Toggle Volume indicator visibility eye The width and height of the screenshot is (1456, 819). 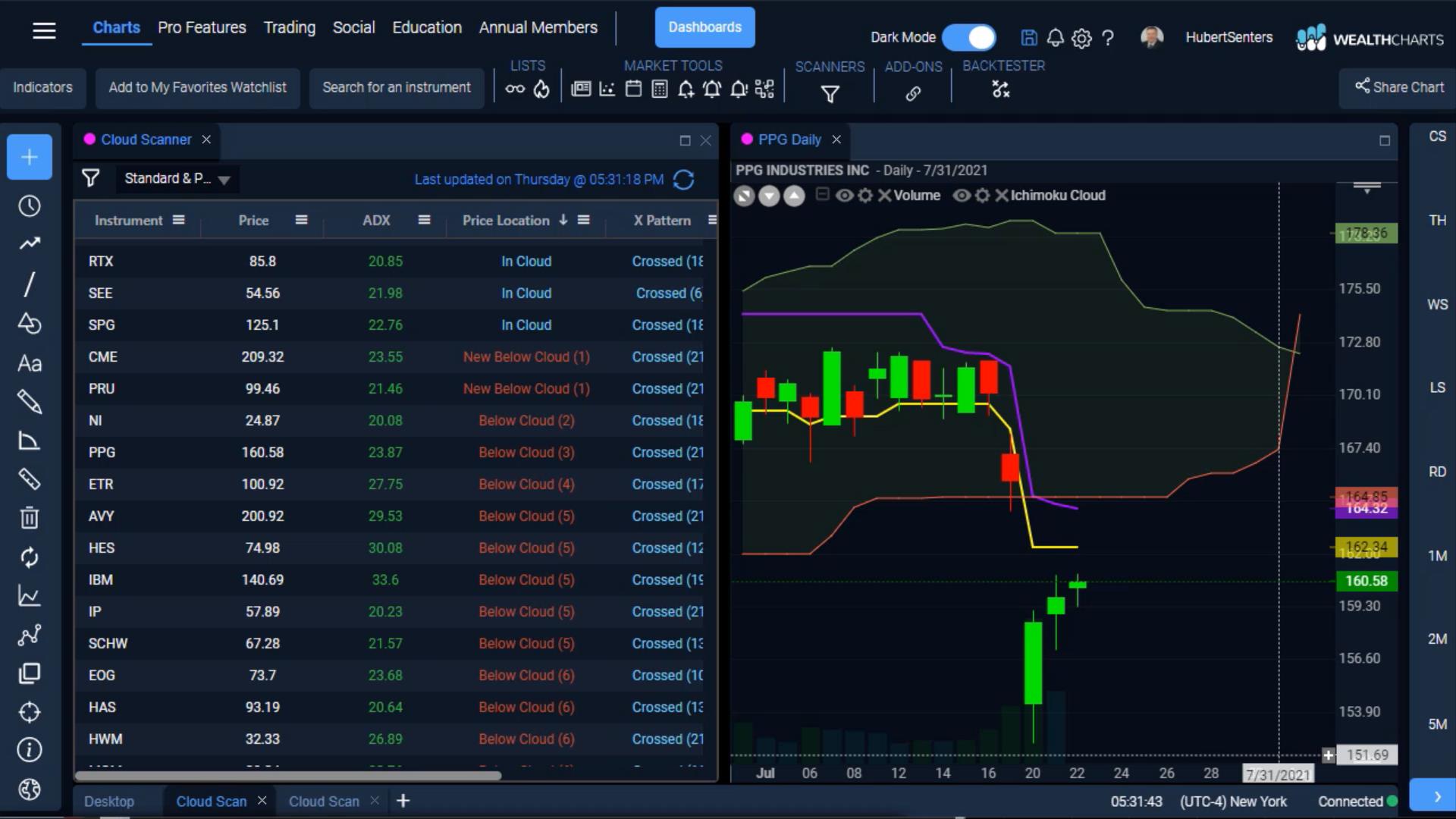pos(844,196)
